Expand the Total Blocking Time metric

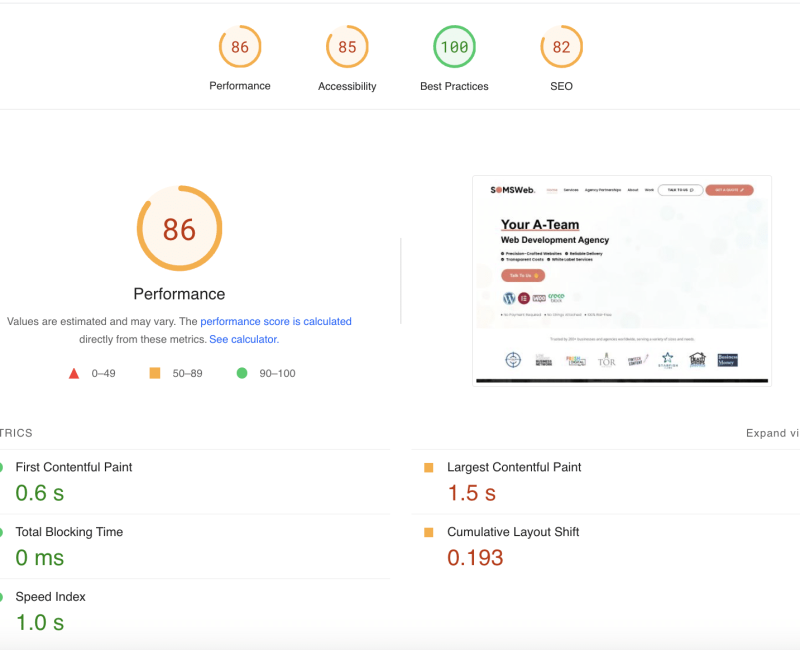pyautogui.click(x=69, y=532)
